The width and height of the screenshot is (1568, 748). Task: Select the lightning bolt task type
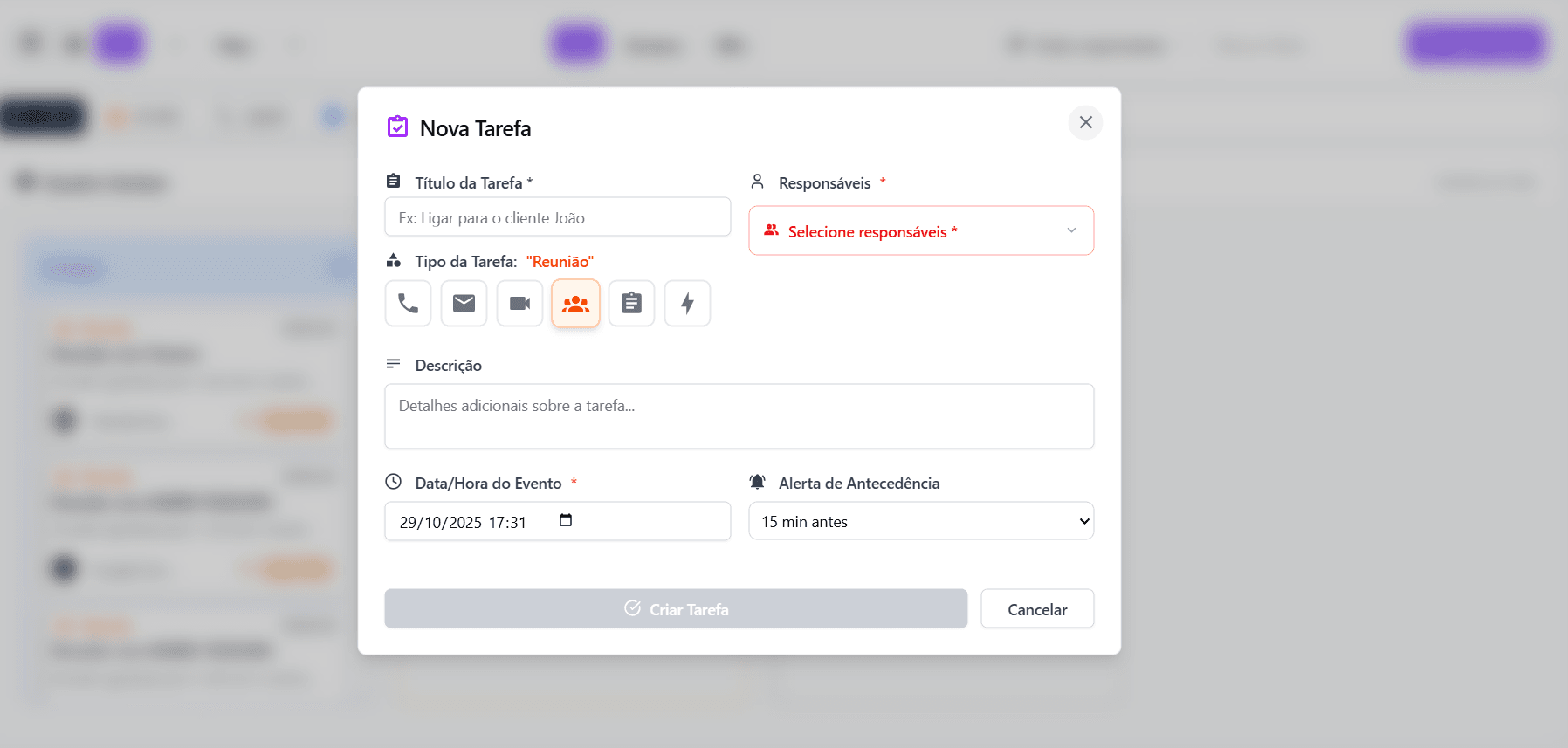pos(687,304)
